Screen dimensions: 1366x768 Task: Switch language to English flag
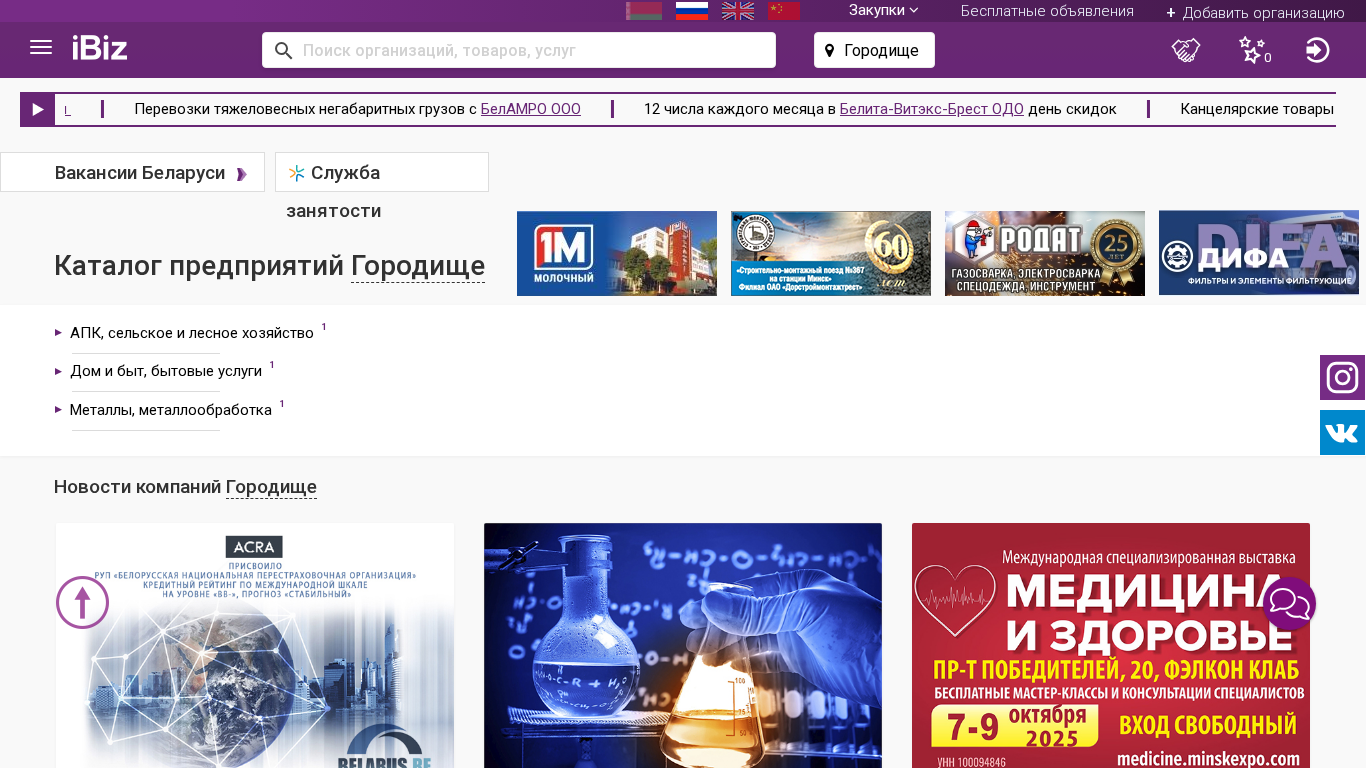click(738, 11)
